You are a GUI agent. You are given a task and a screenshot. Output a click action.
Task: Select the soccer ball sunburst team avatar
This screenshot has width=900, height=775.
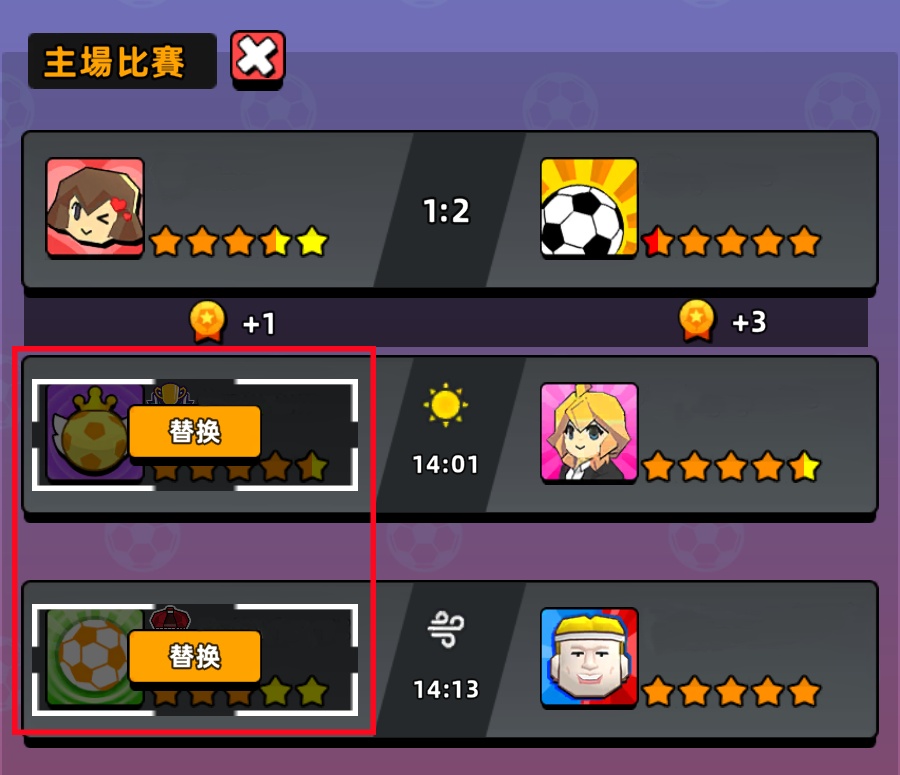(x=589, y=207)
